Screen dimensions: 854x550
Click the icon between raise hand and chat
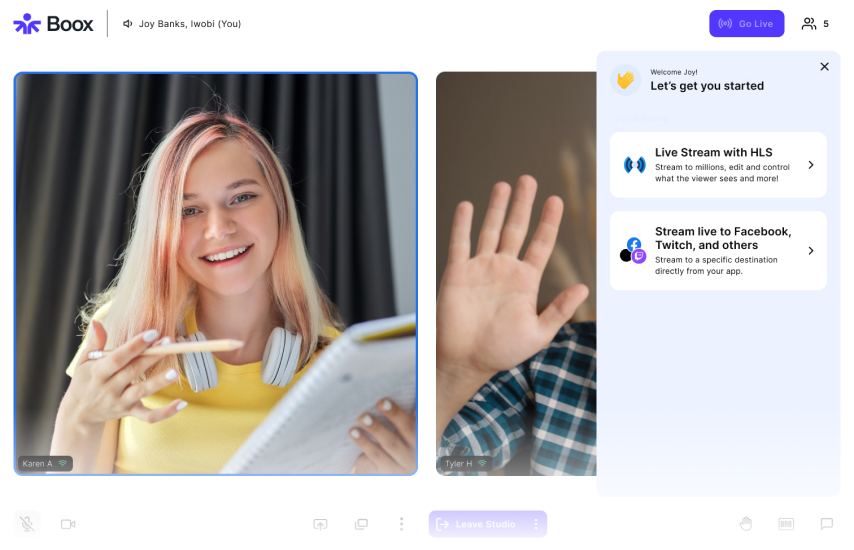786,523
